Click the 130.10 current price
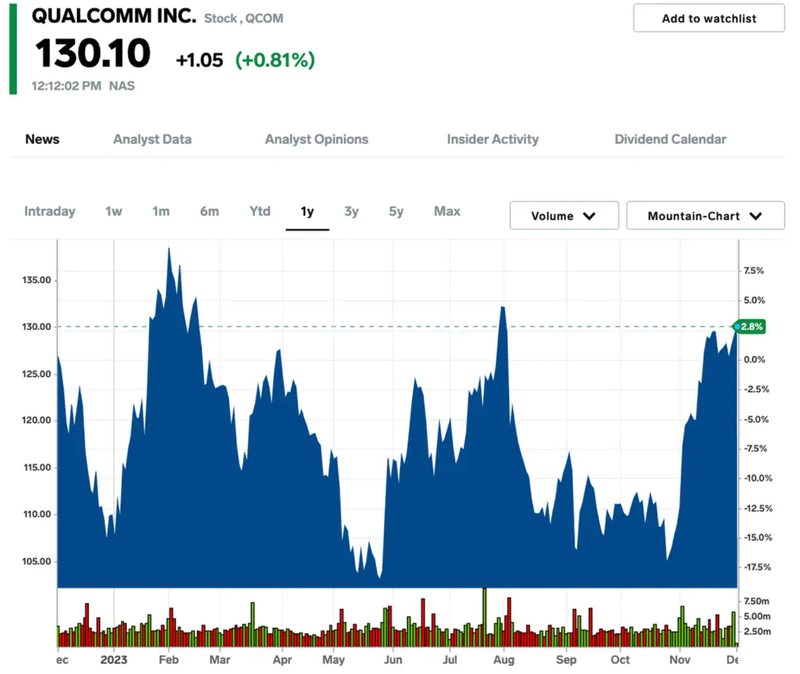 pyautogui.click(x=92, y=53)
